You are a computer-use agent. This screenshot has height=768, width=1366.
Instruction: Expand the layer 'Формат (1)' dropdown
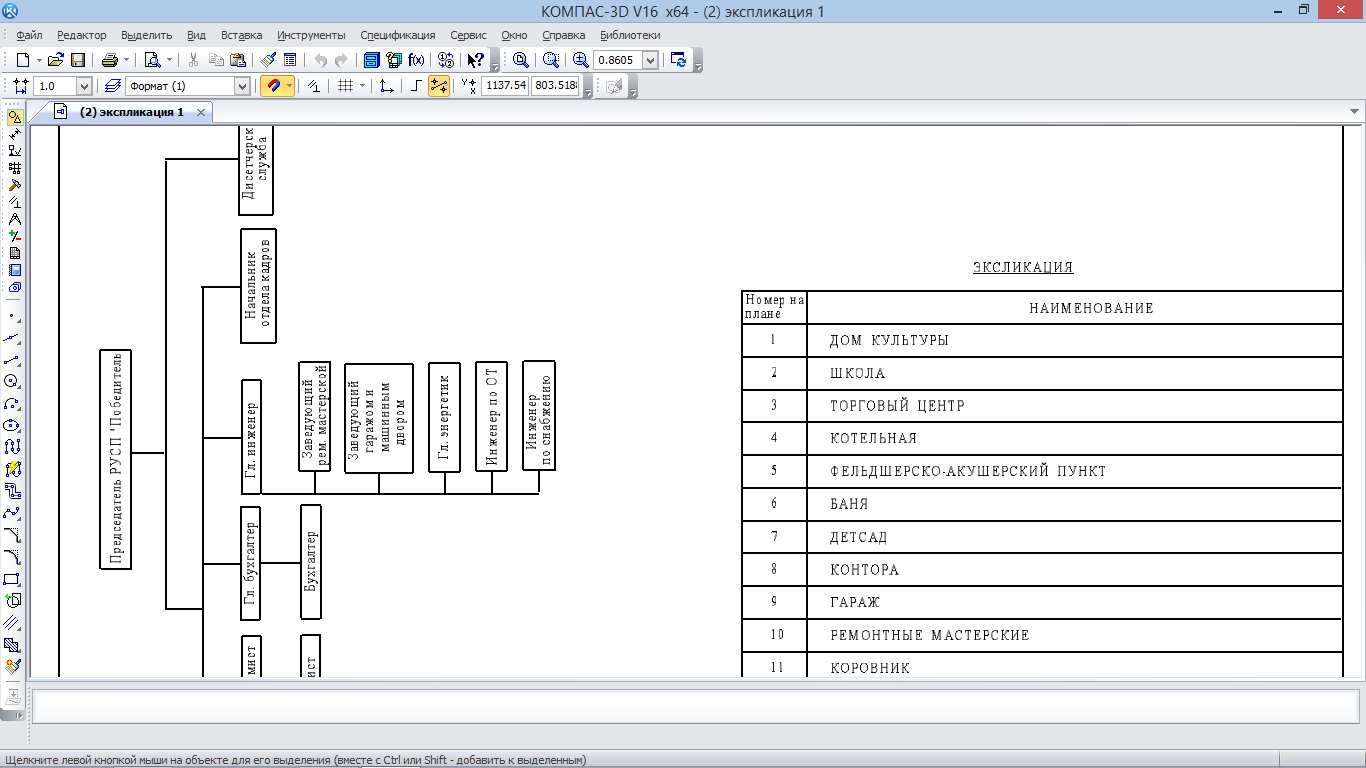coord(241,86)
